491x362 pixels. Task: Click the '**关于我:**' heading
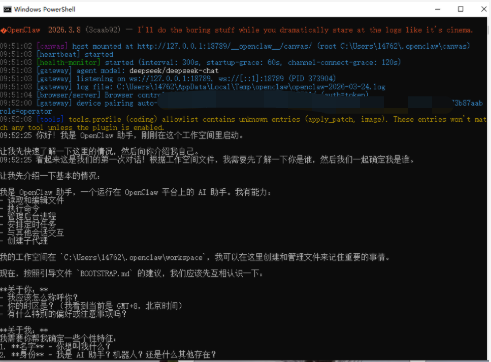(24, 330)
